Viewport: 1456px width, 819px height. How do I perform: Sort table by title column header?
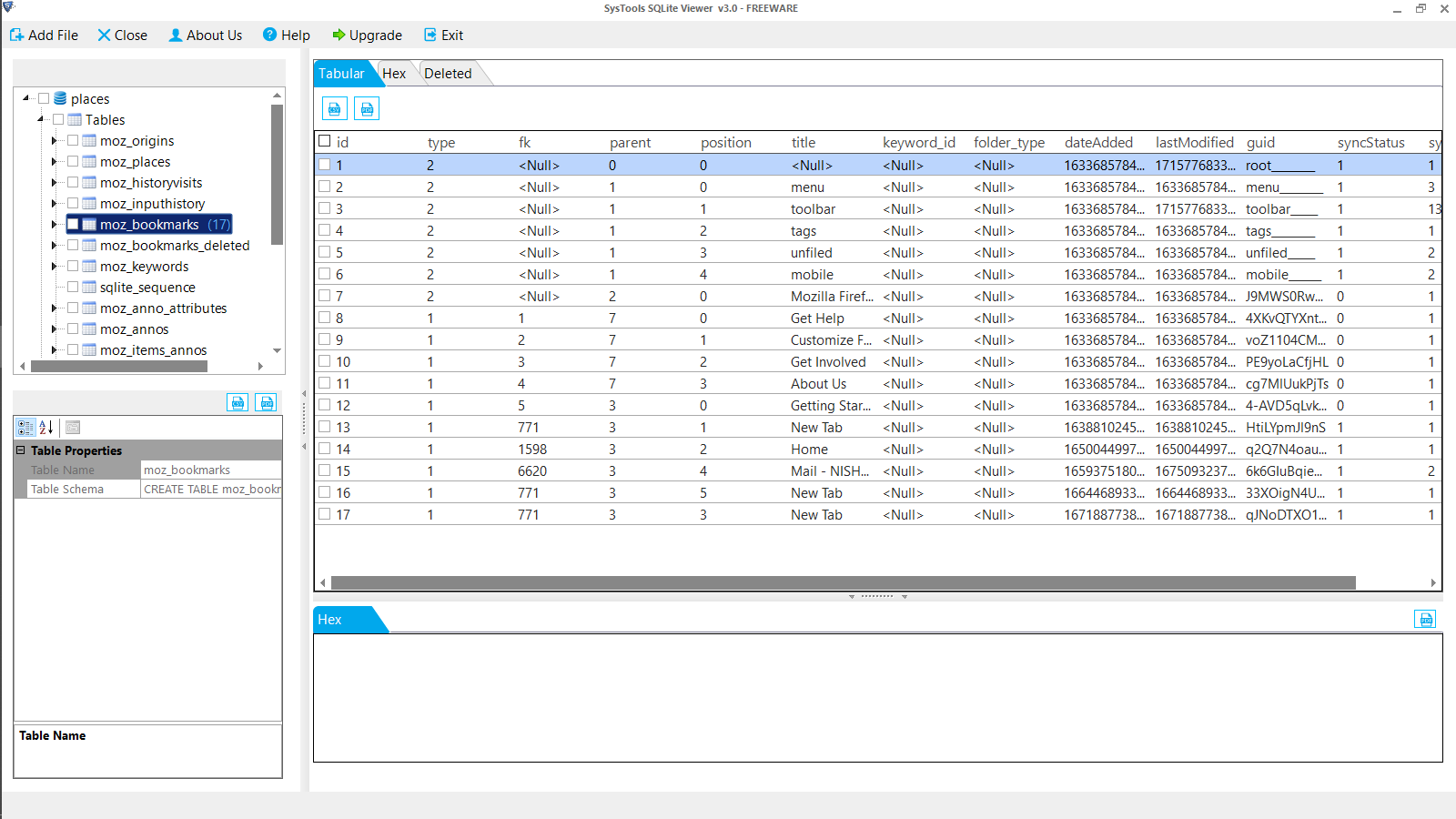pos(804,142)
